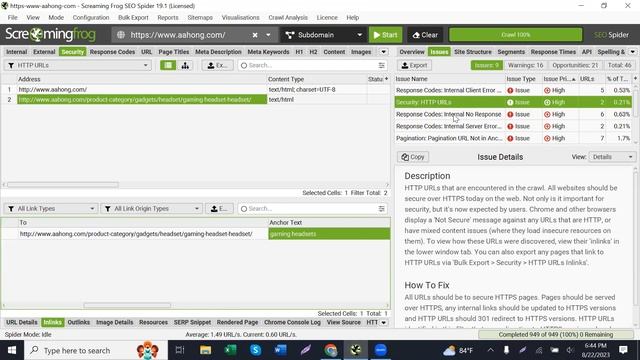Open Word from the taskbar
The height and width of the screenshot is (360, 640).
(281, 350)
